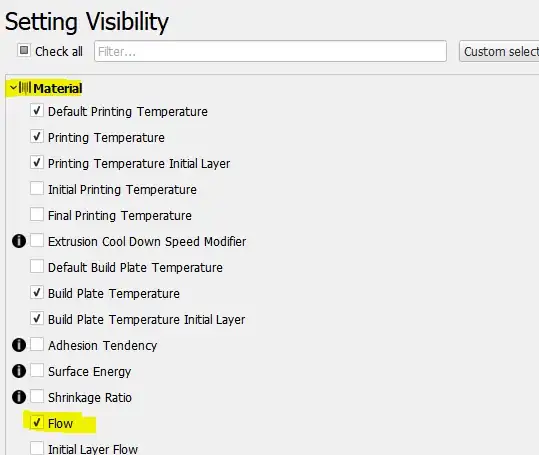
Task: Collapse the Material section chevron
Action: pyautogui.click(x=13, y=88)
